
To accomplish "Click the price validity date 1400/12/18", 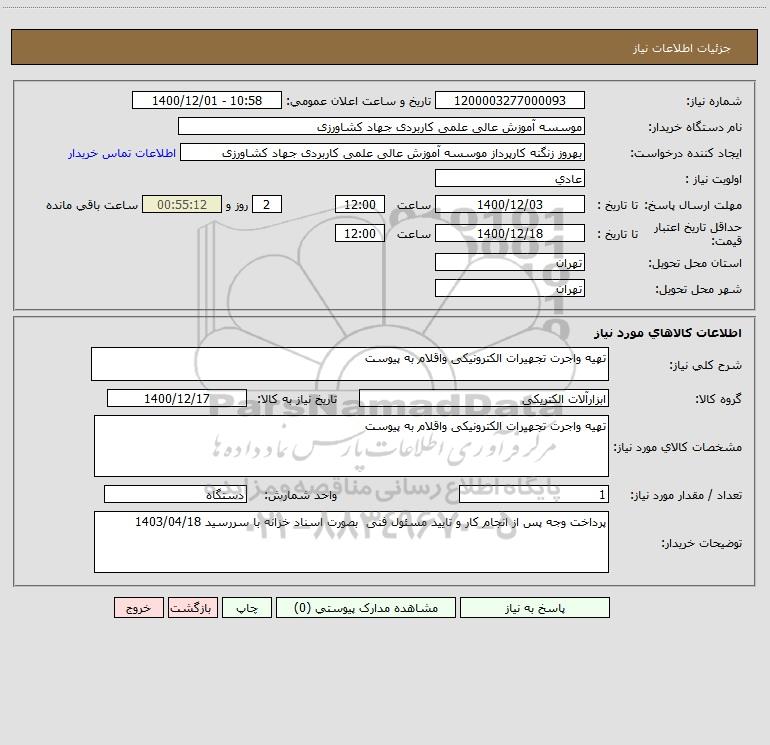I will click(x=510, y=233).
